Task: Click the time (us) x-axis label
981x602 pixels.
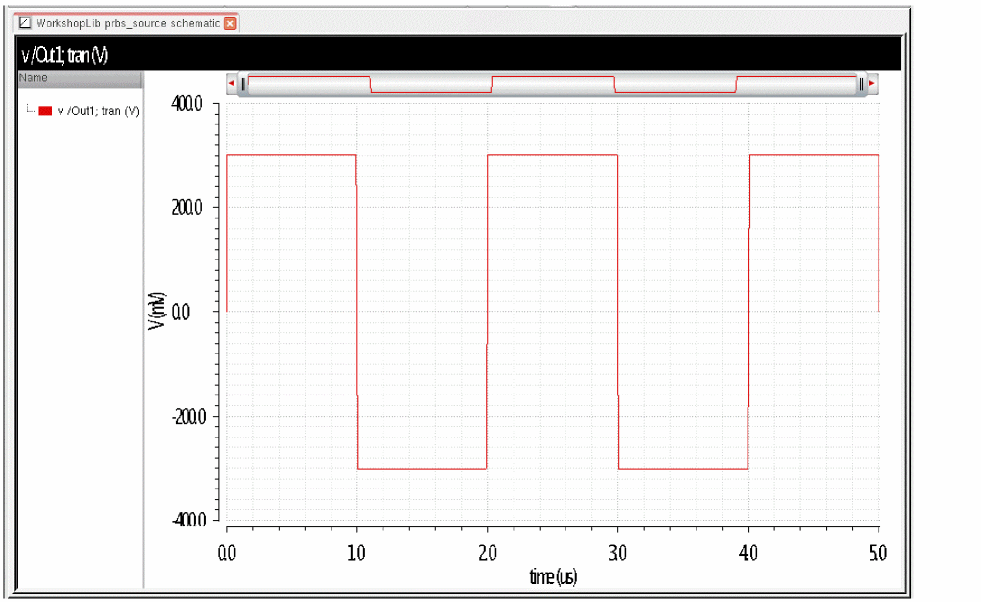Action: pos(553,576)
